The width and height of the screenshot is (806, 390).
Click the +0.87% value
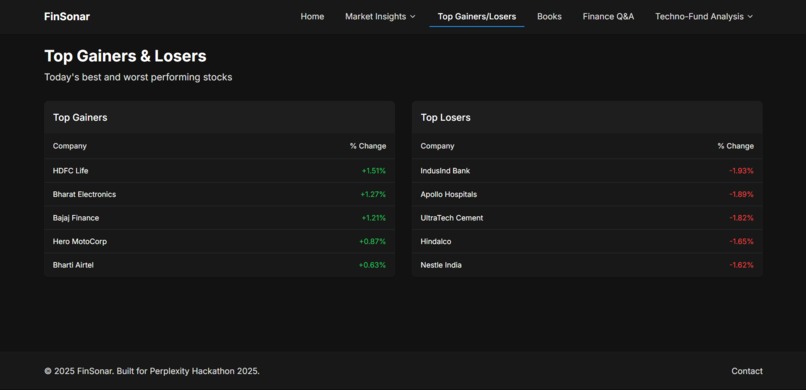pos(373,242)
